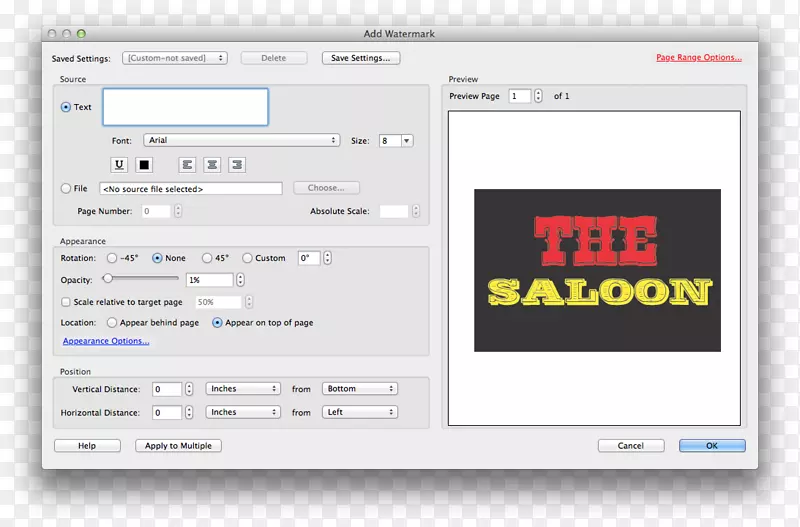800x527 pixels.
Task: Align watermark text left
Action: point(187,165)
